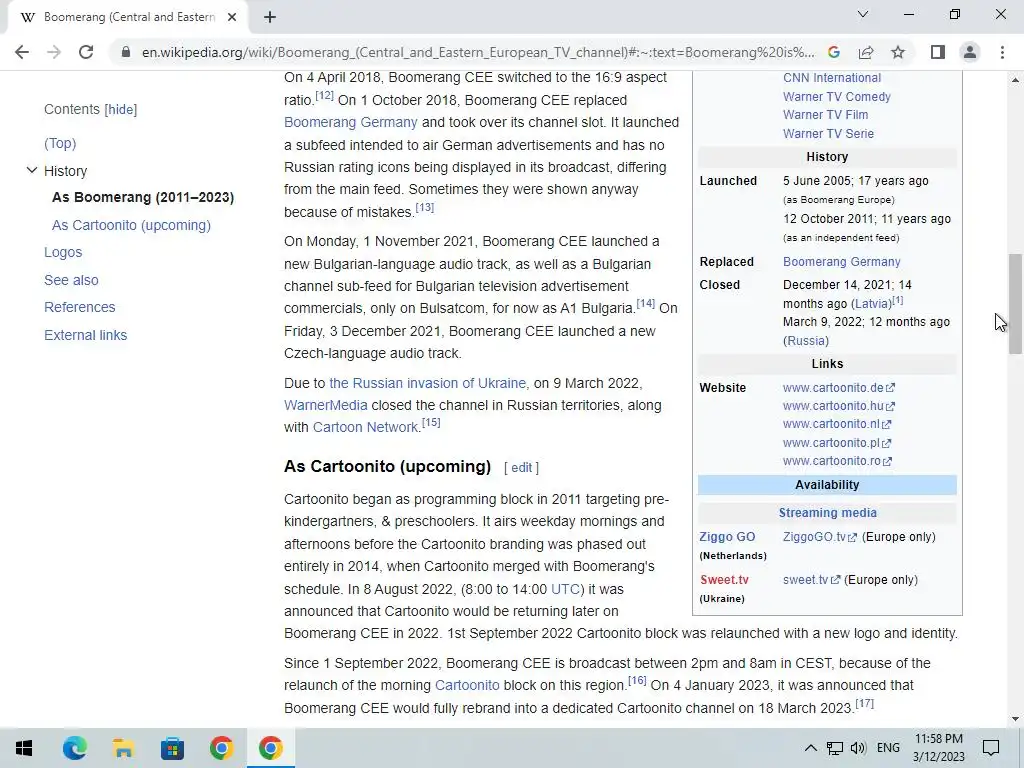Visit the sweet.tv external link
The height and width of the screenshot is (768, 1024).
click(x=811, y=580)
